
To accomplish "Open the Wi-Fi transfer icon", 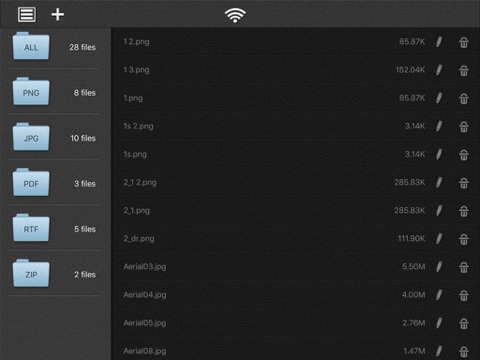I will pyautogui.click(x=235, y=15).
